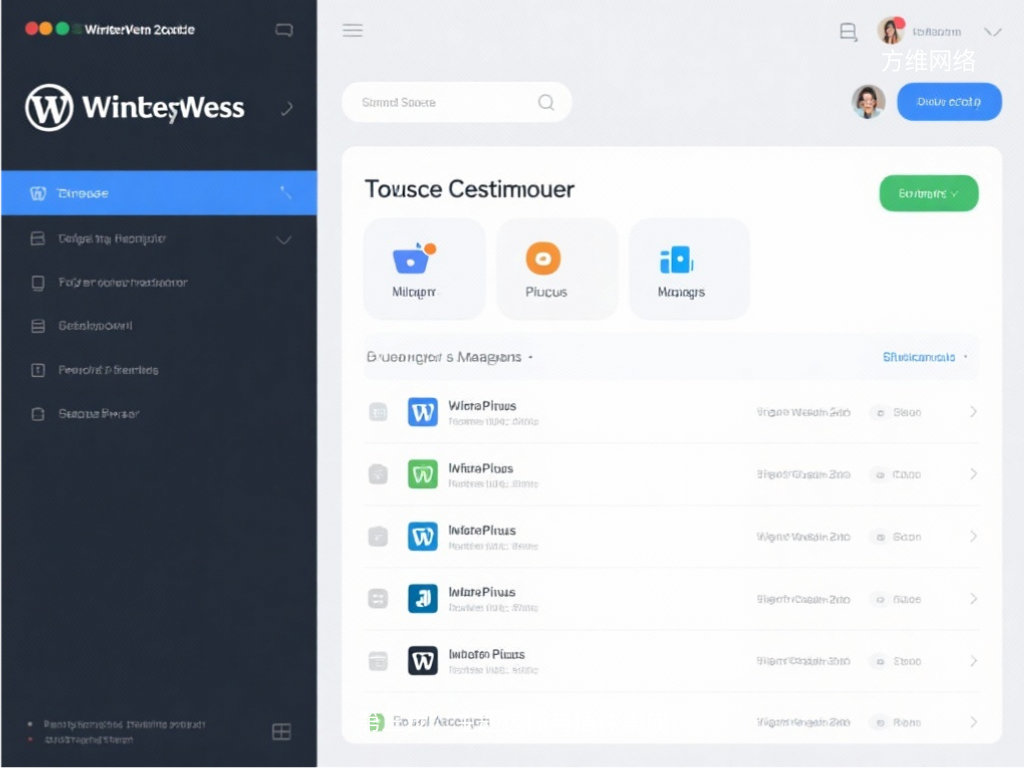Open the hamburger menu in the top bar
Viewport: 1024px width, 768px height.
pyautogui.click(x=352, y=30)
